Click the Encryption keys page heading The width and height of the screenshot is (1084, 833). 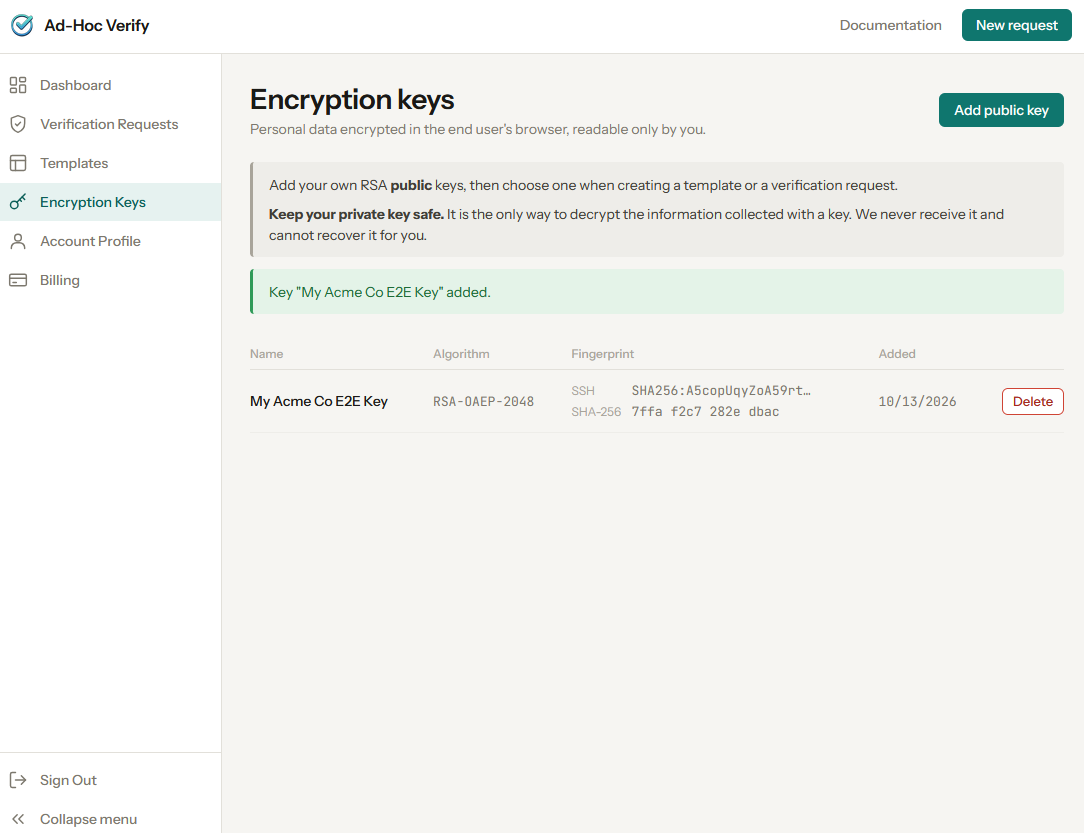pyautogui.click(x=352, y=100)
